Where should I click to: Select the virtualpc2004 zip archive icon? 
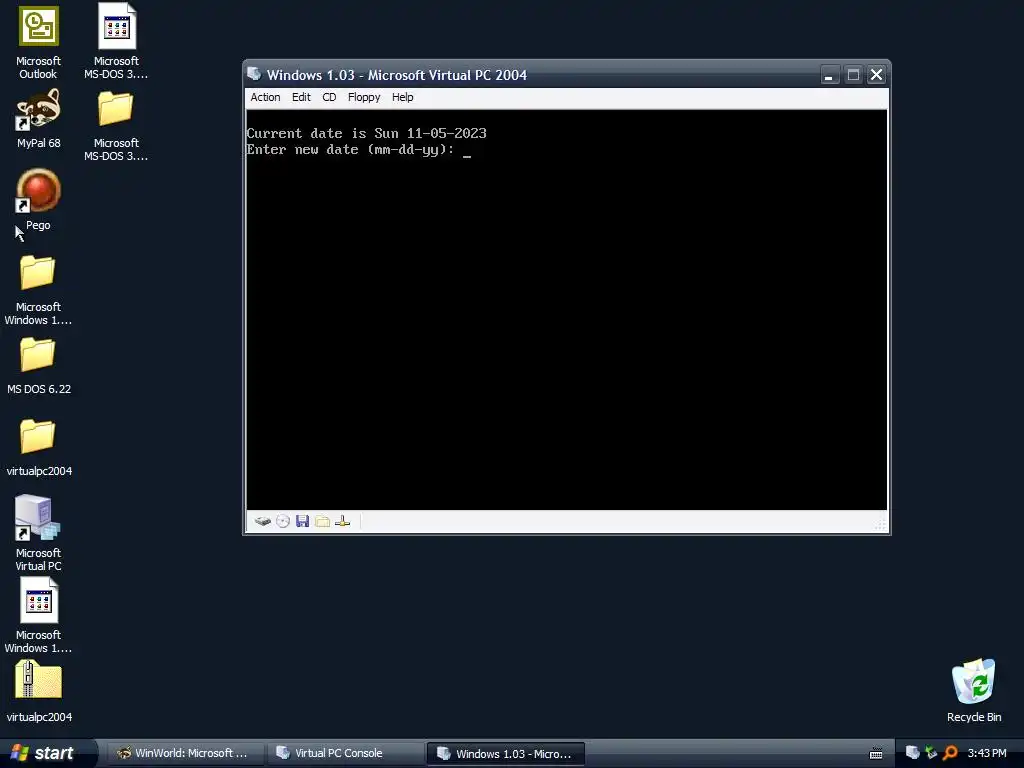tap(39, 691)
